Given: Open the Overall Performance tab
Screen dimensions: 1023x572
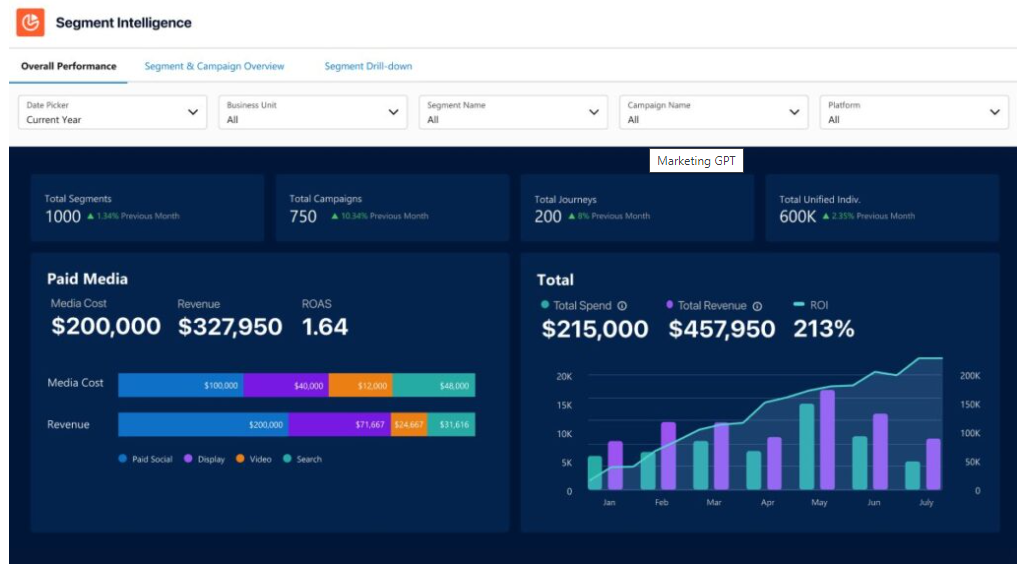Looking at the screenshot, I should click(x=69, y=66).
